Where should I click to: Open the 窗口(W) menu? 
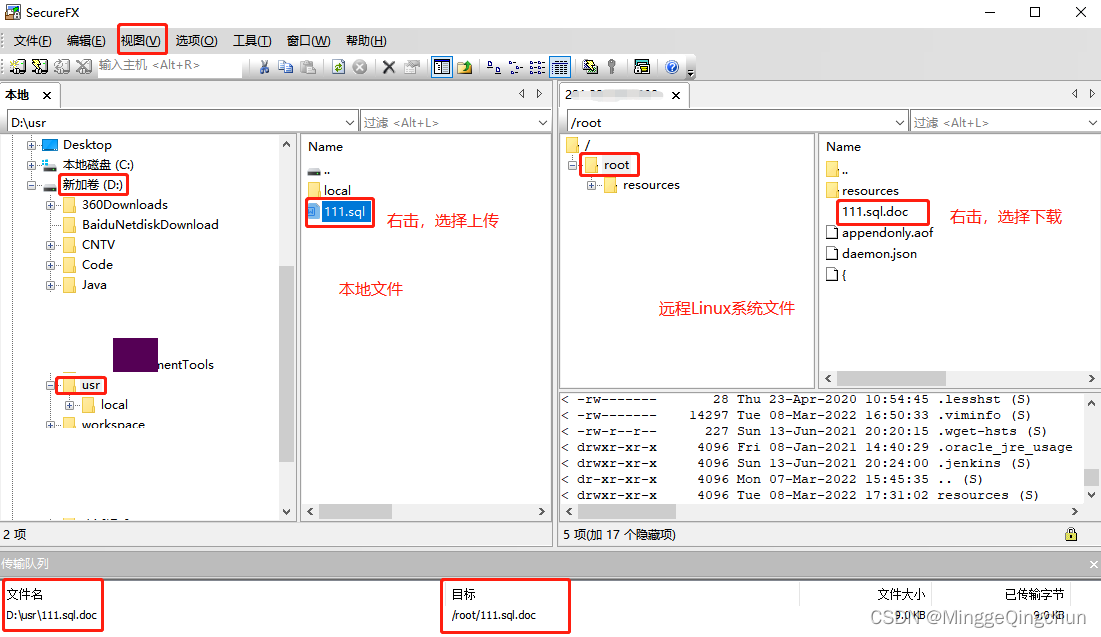(308, 41)
